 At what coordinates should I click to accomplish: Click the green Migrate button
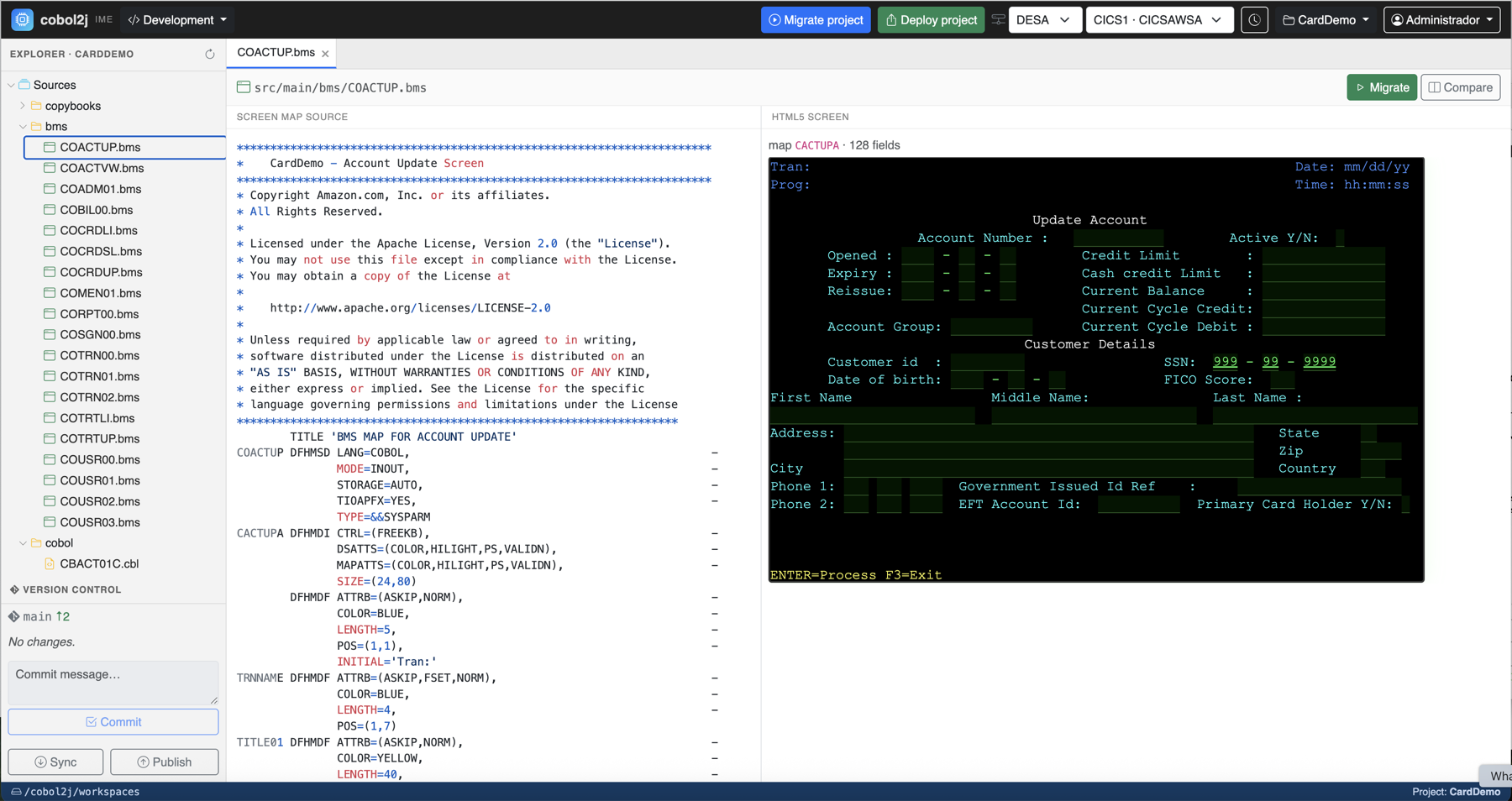tap(1382, 87)
